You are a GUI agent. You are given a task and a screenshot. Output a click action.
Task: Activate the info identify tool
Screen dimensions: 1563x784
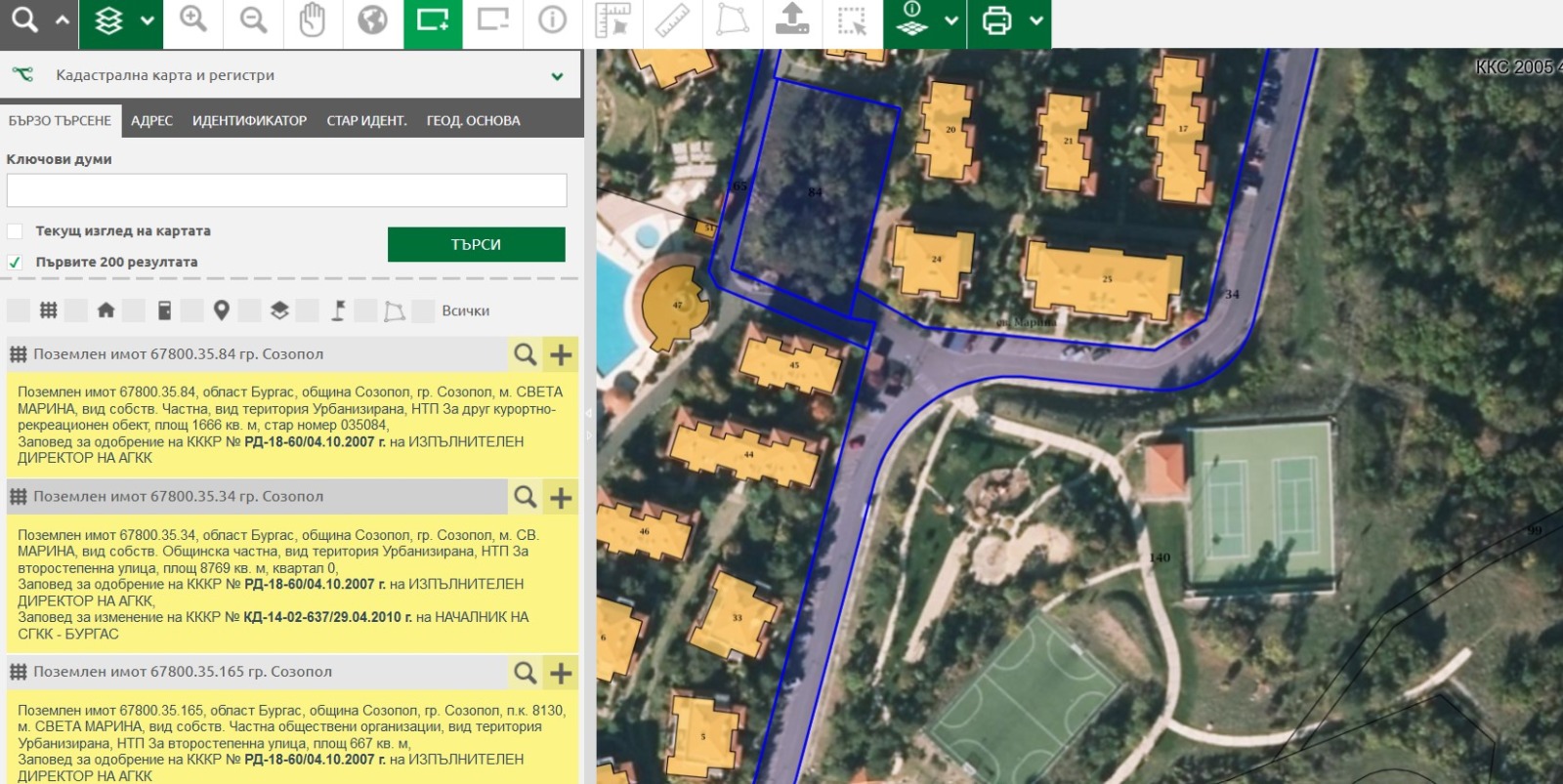click(x=552, y=21)
